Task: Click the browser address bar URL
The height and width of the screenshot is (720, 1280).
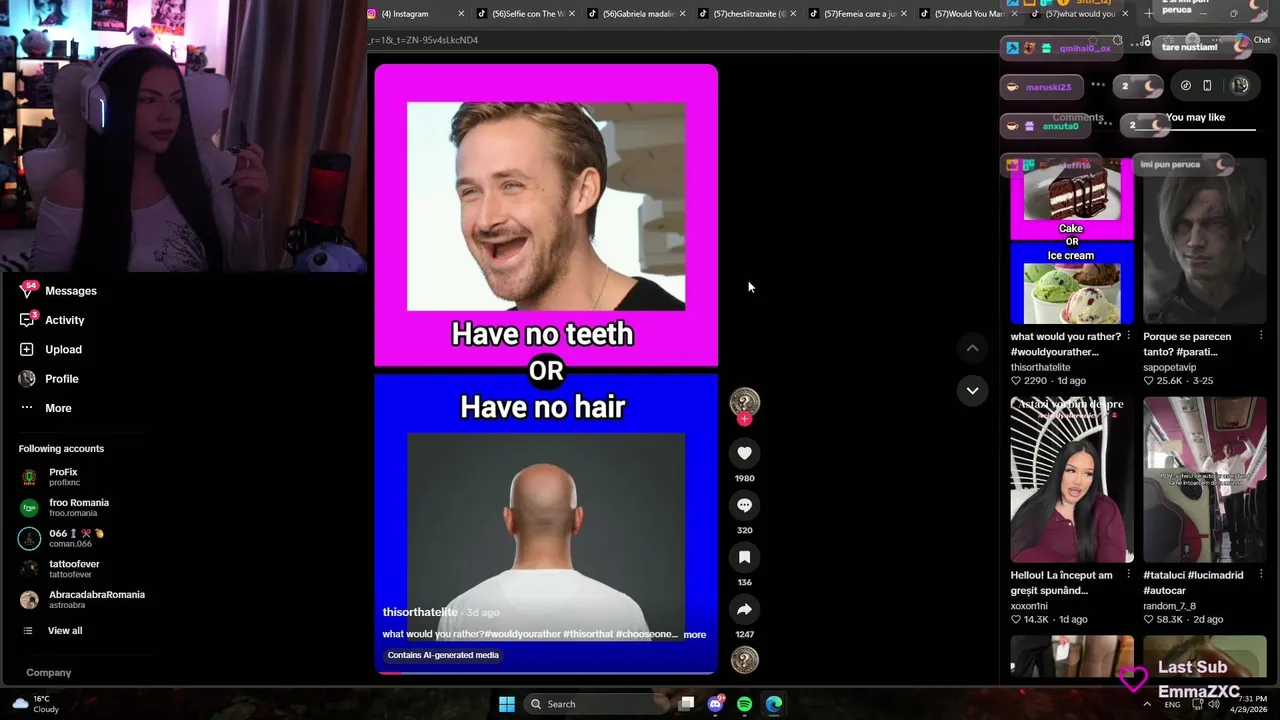Action: click(424, 40)
